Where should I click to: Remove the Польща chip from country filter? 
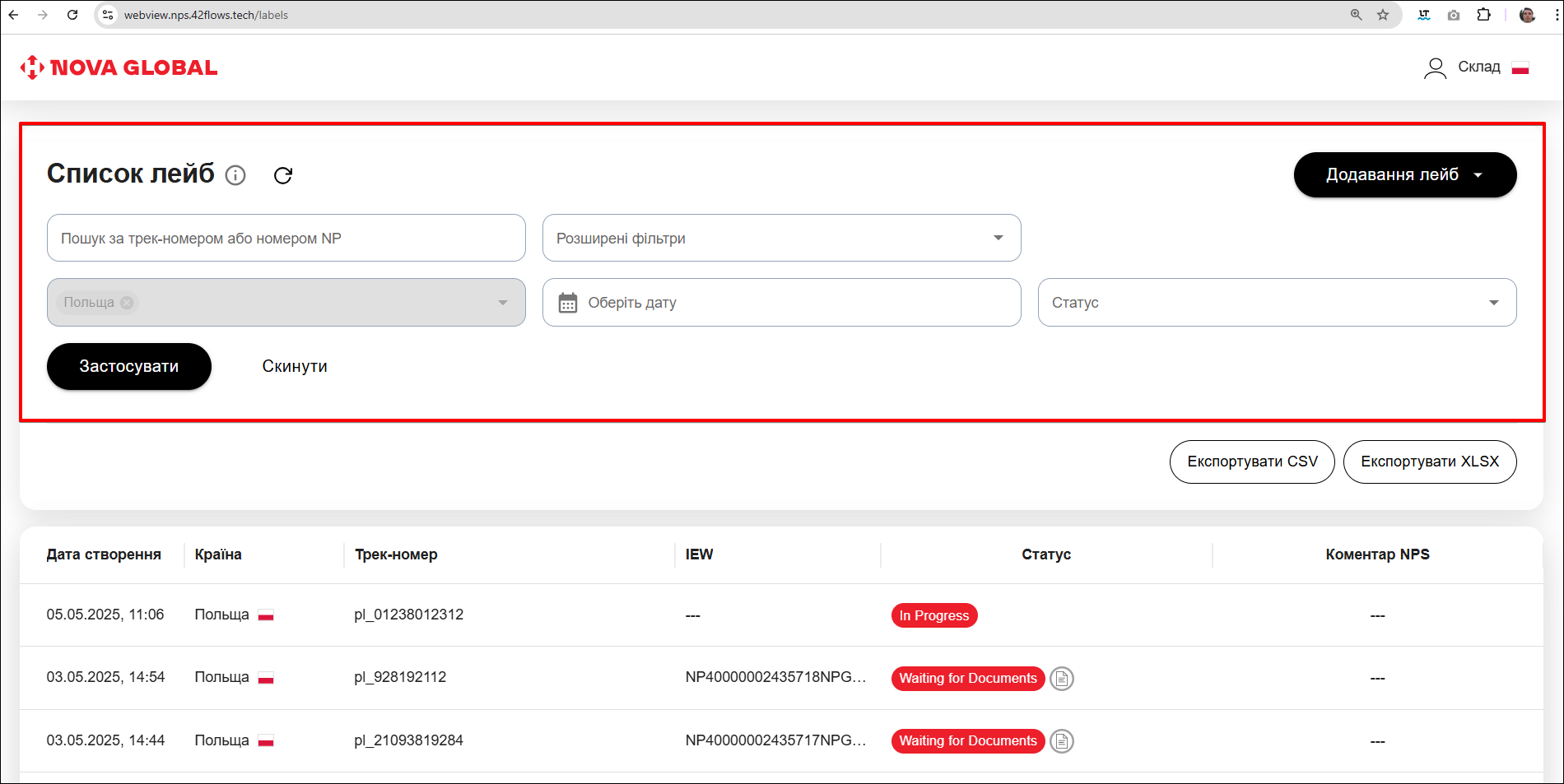[x=127, y=303]
